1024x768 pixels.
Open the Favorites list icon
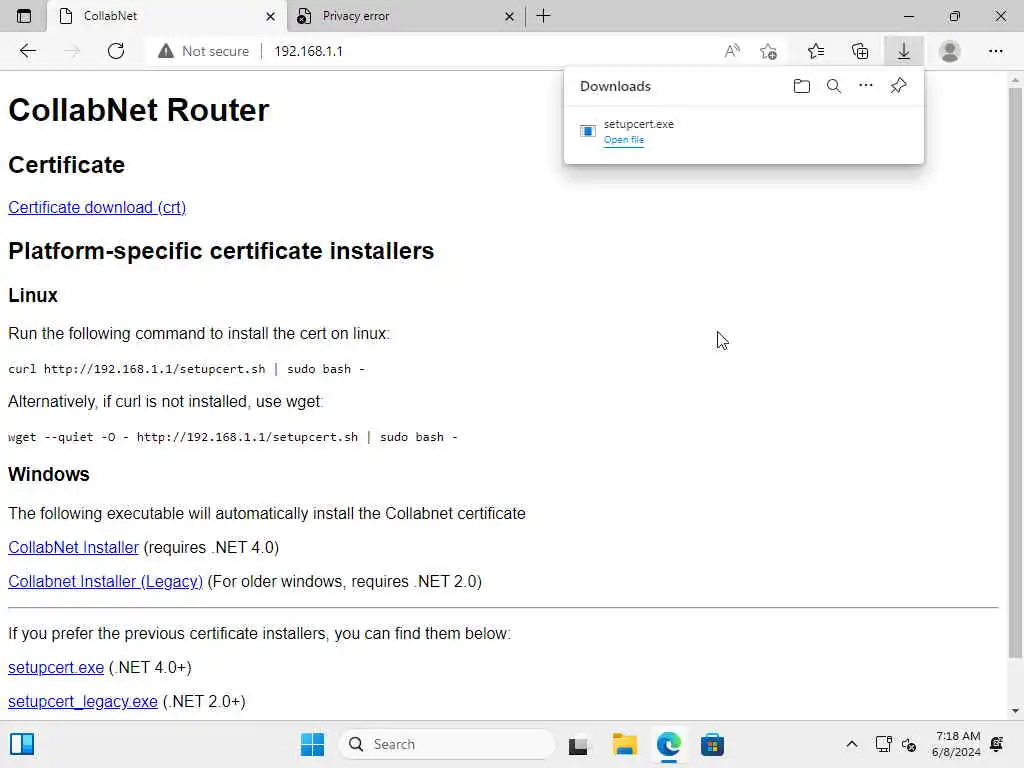tap(815, 51)
